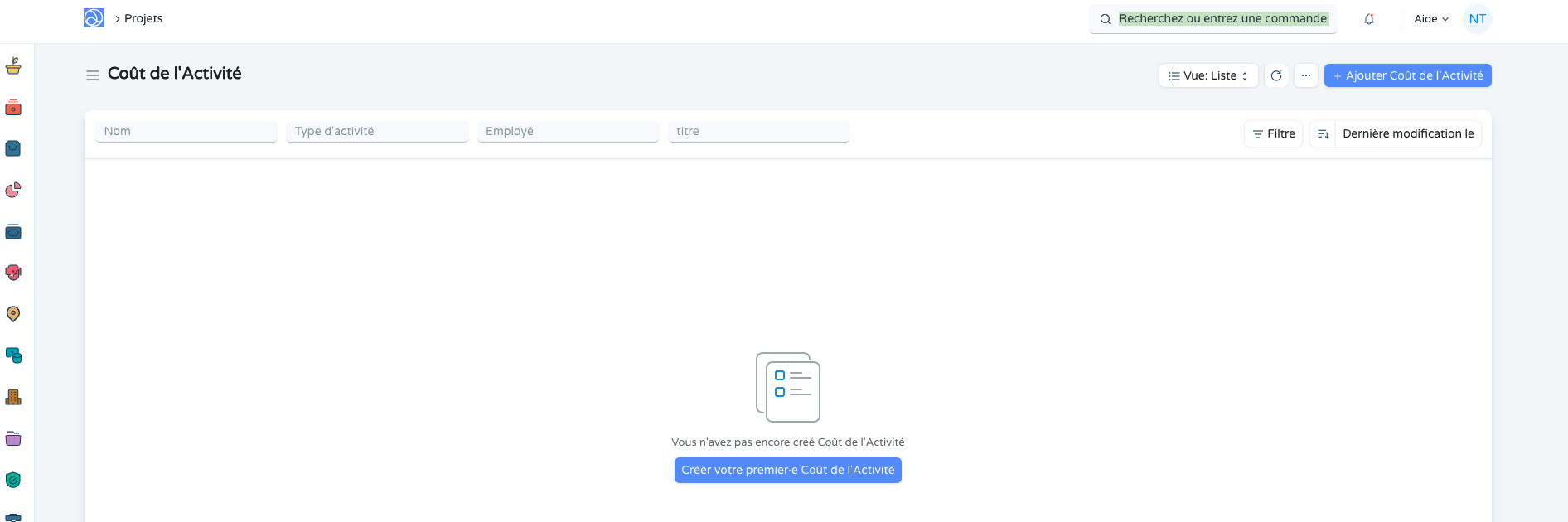
Task: Focus the Type d'activité filter field
Action: (377, 132)
